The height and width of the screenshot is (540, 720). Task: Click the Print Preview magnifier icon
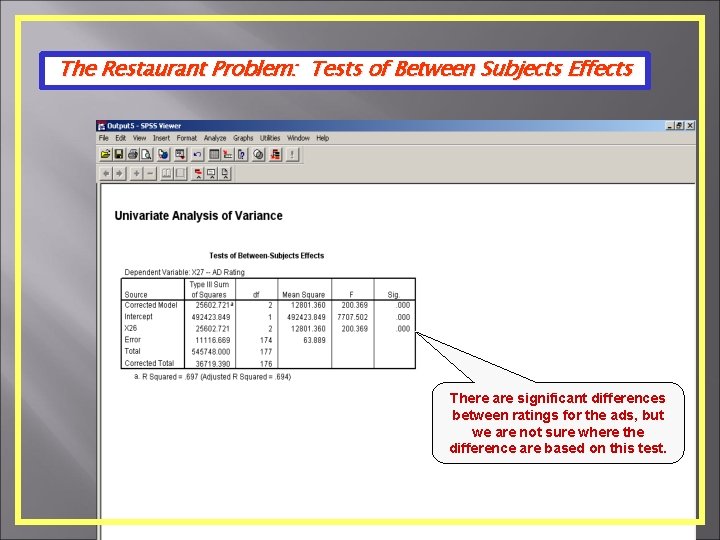coord(146,155)
